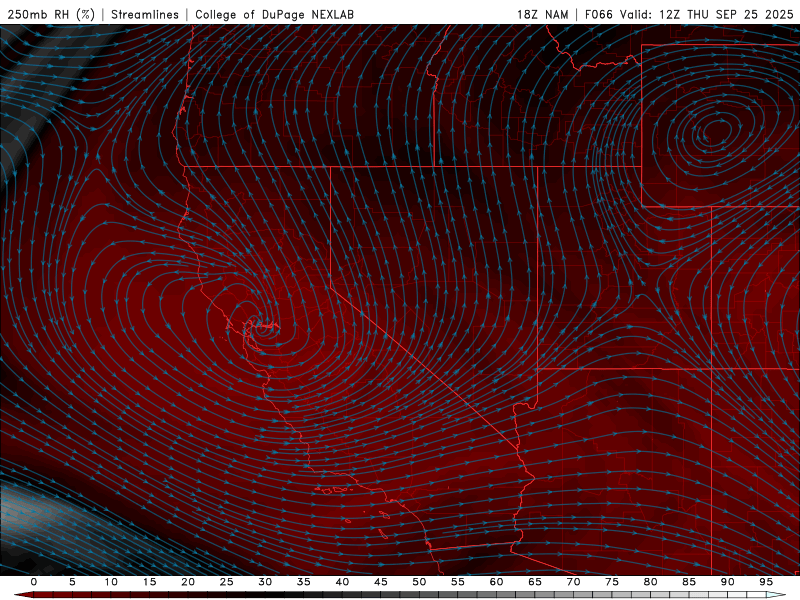Click the "Valid: 12Z THU SEP 25 2025" text
The image size is (800, 600).
pos(707,14)
